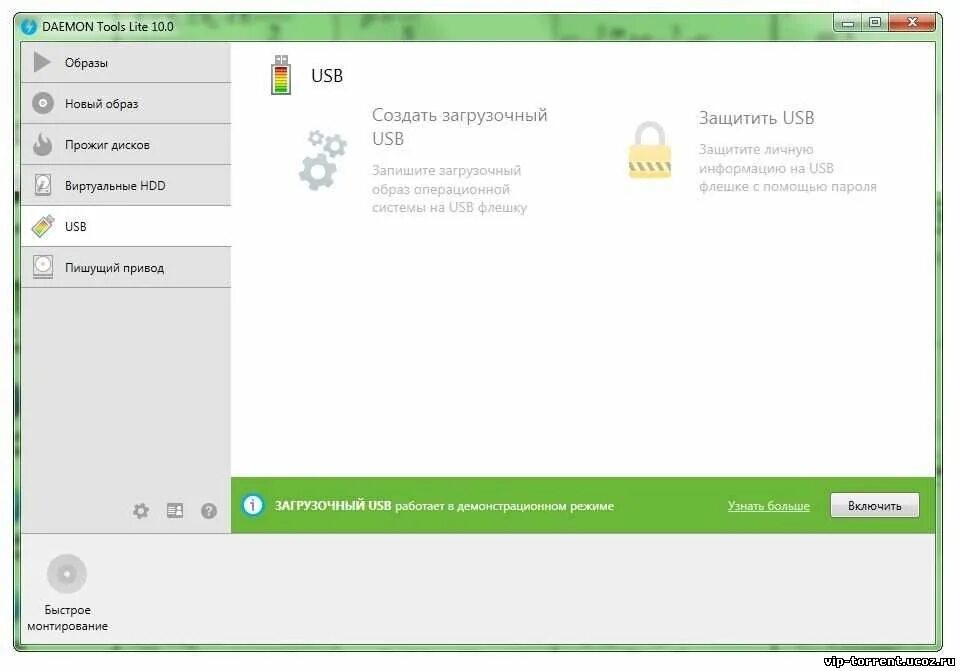Open help via the question mark icon
This screenshot has width=960, height=671.
tap(209, 511)
